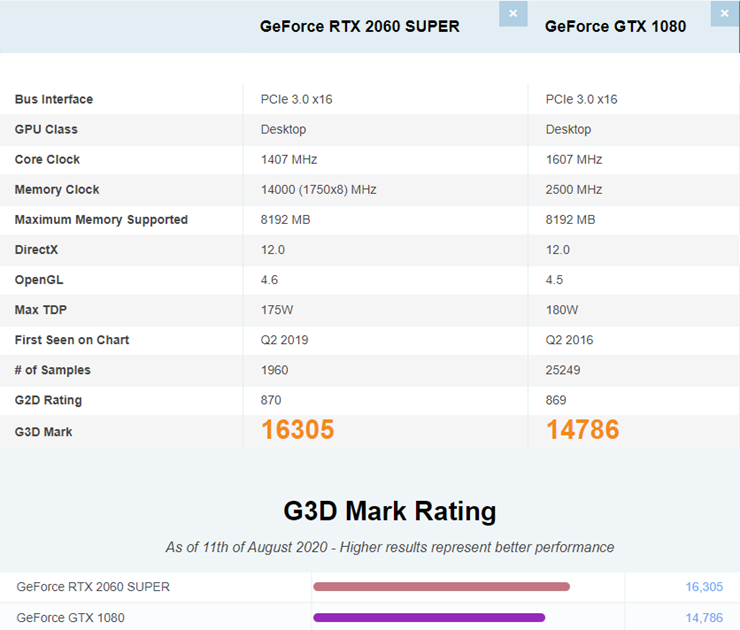Remove GeForce RTX 2060 SUPER from comparison
740x630 pixels.
tap(513, 14)
